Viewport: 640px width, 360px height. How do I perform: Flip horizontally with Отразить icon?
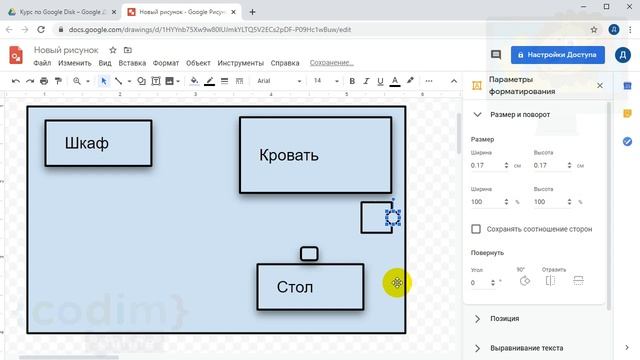550,281
